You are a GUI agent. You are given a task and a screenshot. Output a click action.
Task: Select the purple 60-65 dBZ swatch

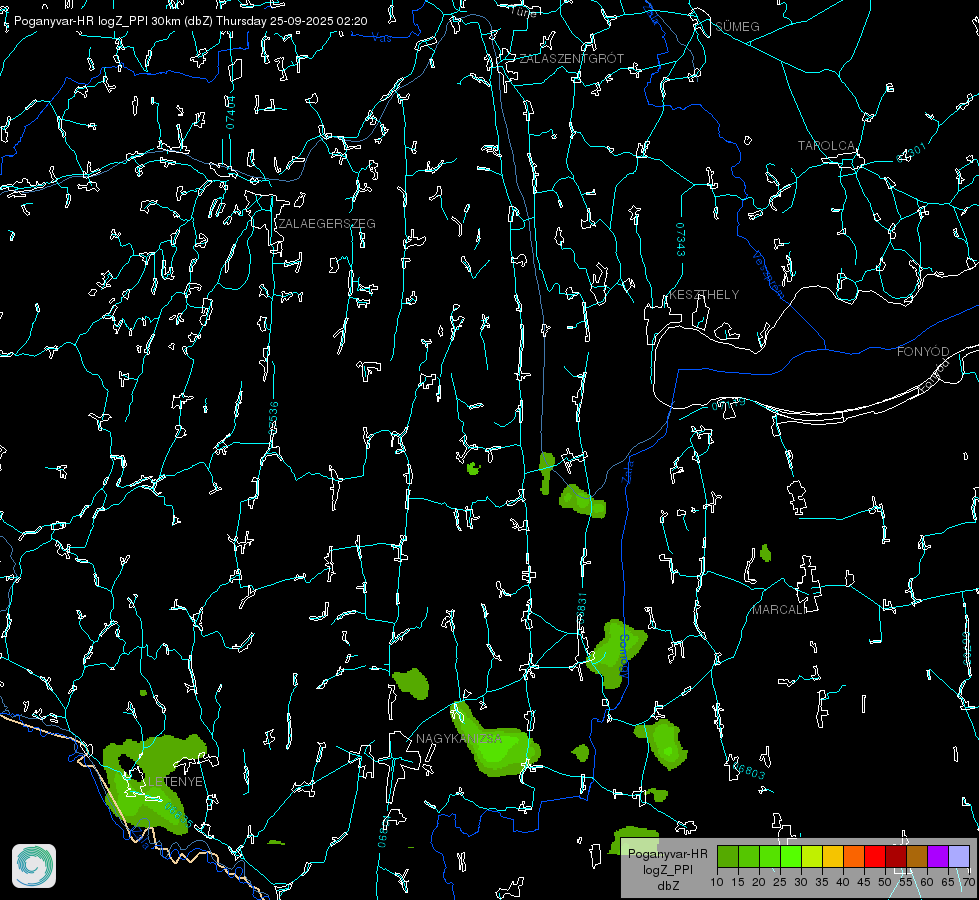[x=938, y=856]
